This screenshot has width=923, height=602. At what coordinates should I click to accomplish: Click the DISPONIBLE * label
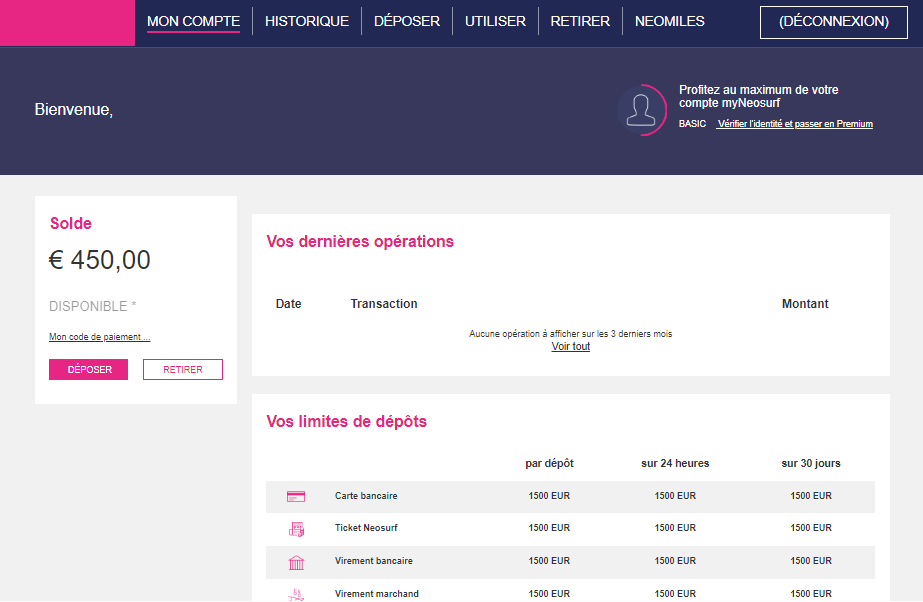(x=92, y=306)
